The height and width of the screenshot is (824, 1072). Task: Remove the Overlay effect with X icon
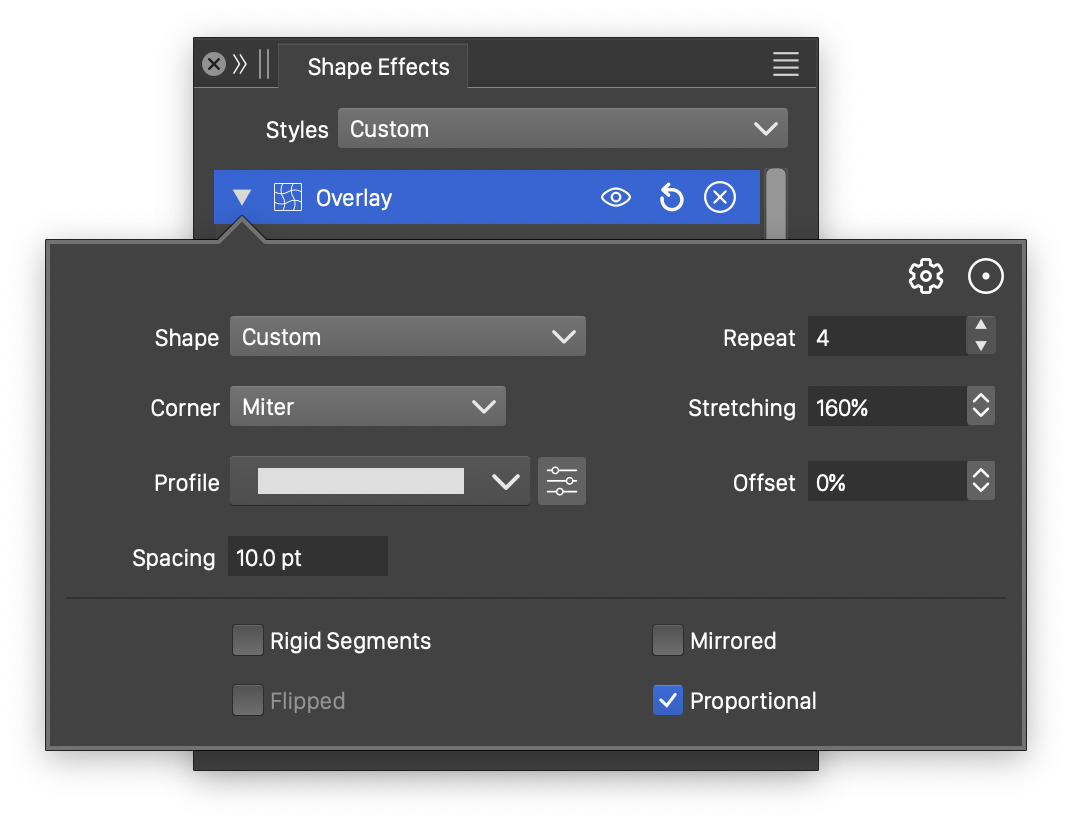click(x=719, y=198)
